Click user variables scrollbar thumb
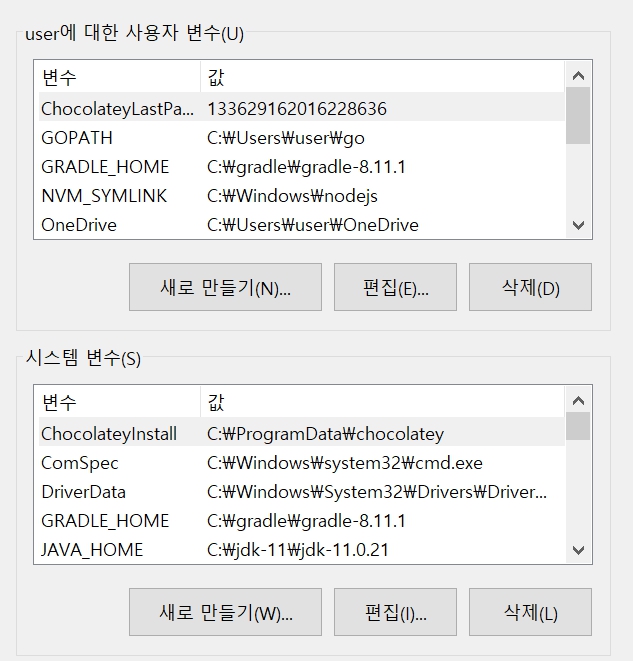The width and height of the screenshot is (633, 661). (x=578, y=116)
